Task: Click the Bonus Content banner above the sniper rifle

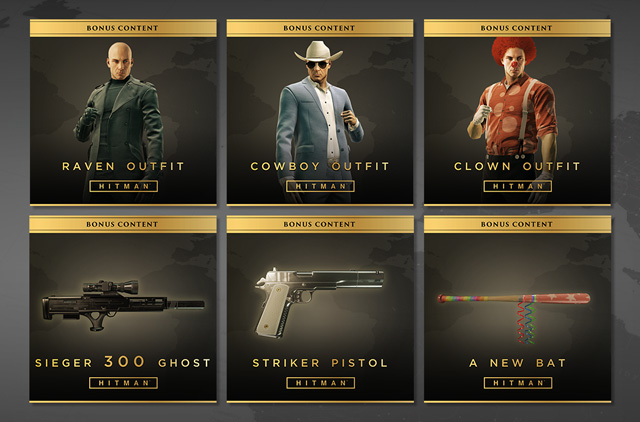Action: pos(123,224)
